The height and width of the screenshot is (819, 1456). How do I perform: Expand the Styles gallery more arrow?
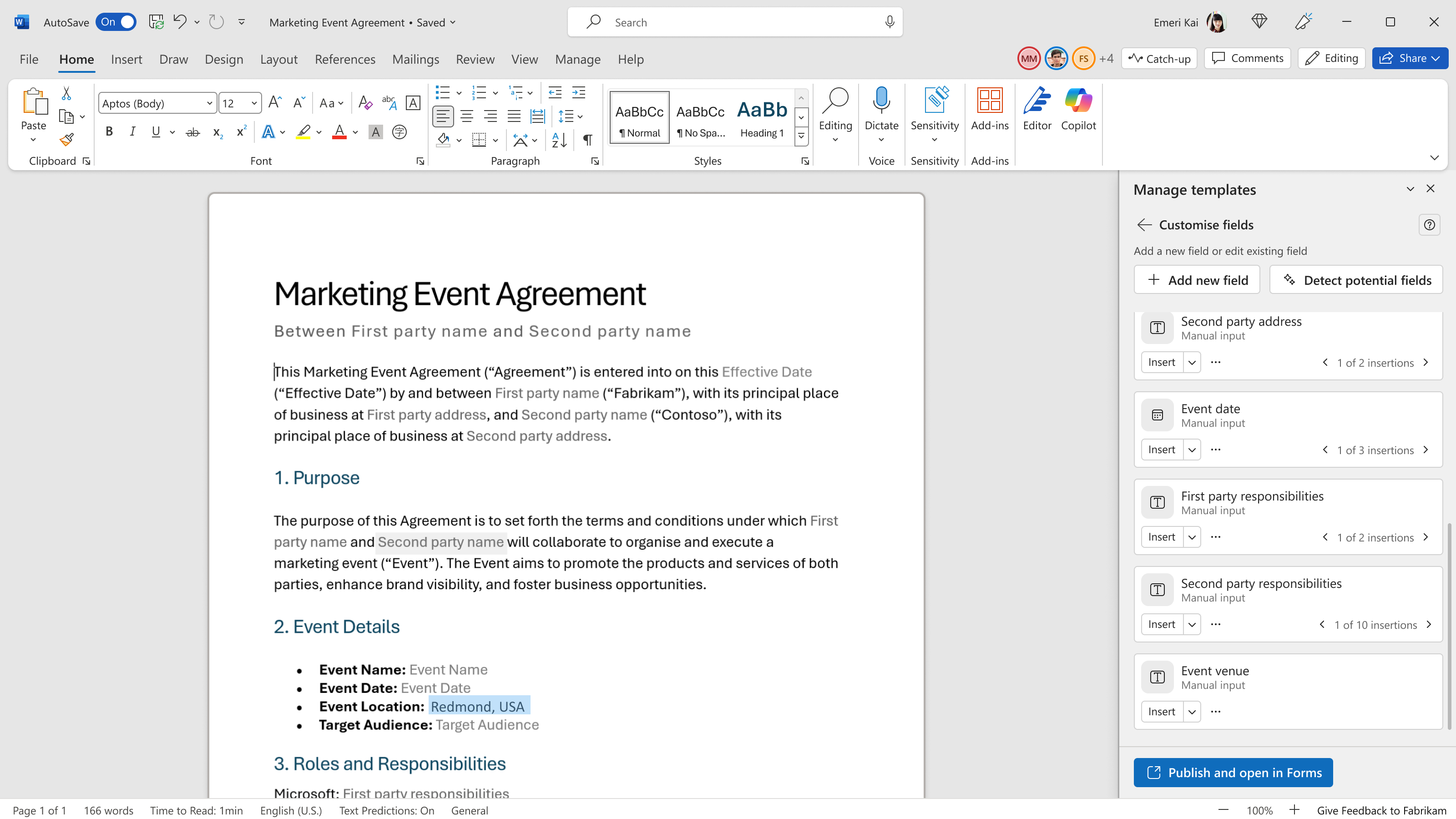(801, 136)
